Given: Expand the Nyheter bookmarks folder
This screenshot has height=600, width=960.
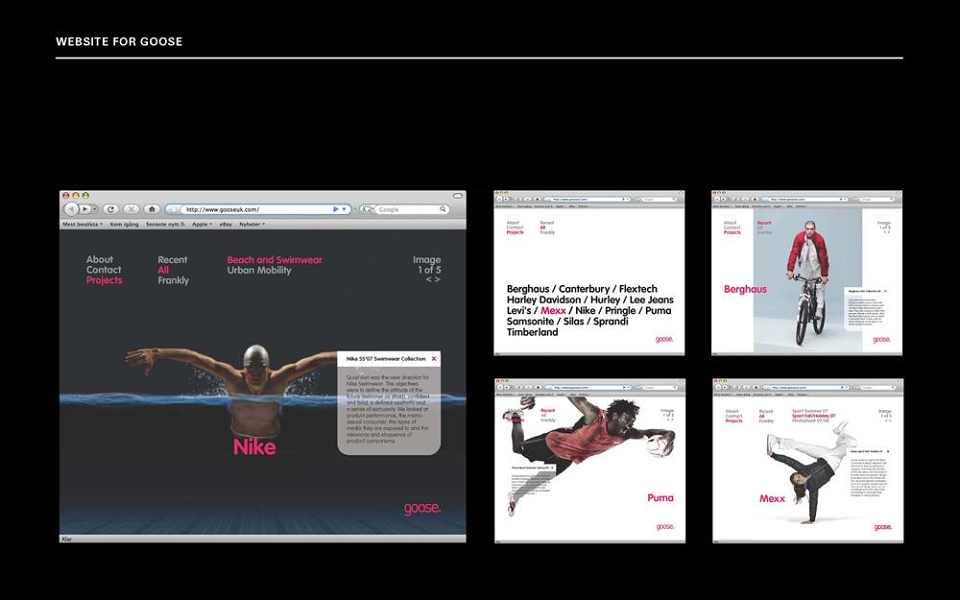Looking at the screenshot, I should 252,225.
